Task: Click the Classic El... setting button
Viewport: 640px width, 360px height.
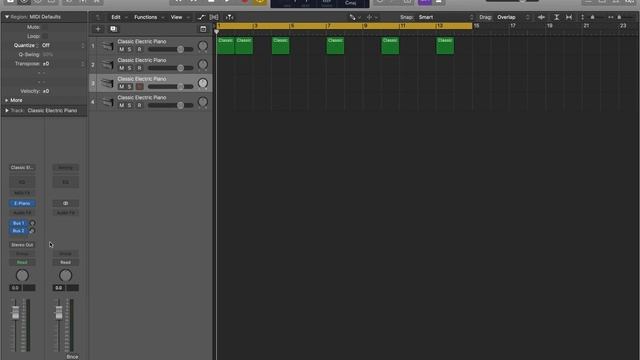Action: 22,167
